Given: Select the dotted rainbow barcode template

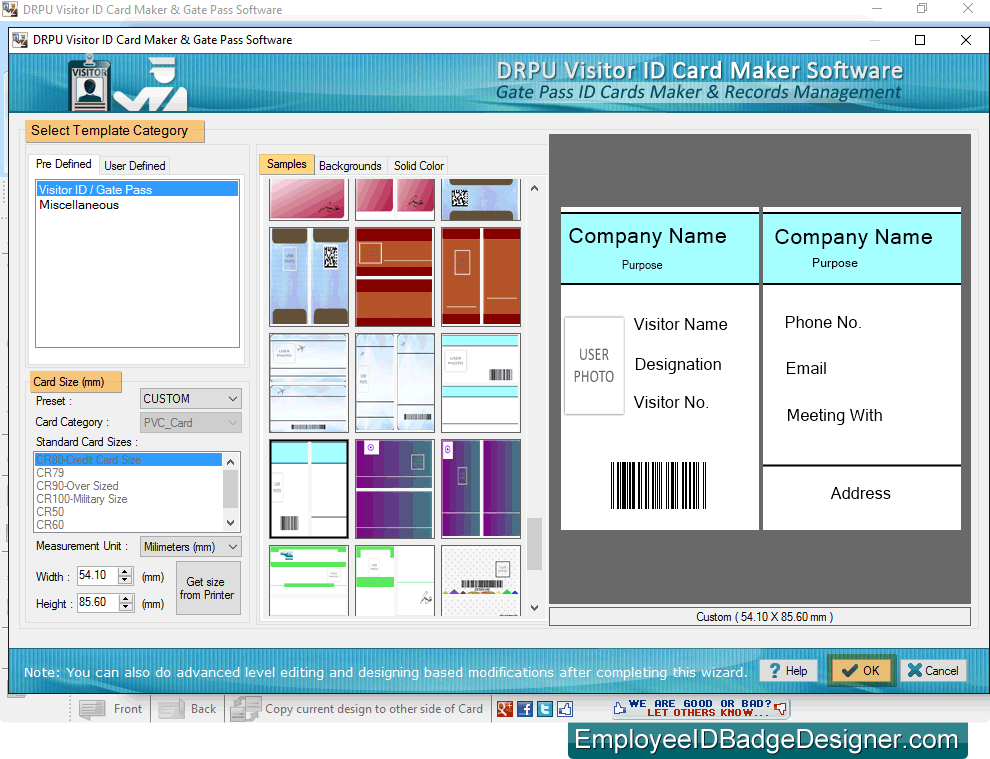Looking at the screenshot, I should tap(480, 581).
